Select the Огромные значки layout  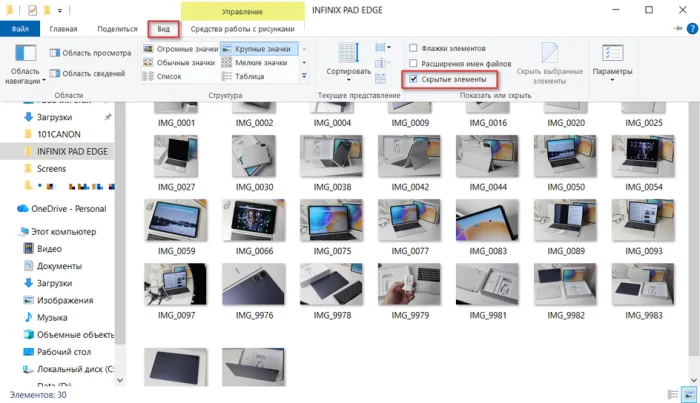180,49
